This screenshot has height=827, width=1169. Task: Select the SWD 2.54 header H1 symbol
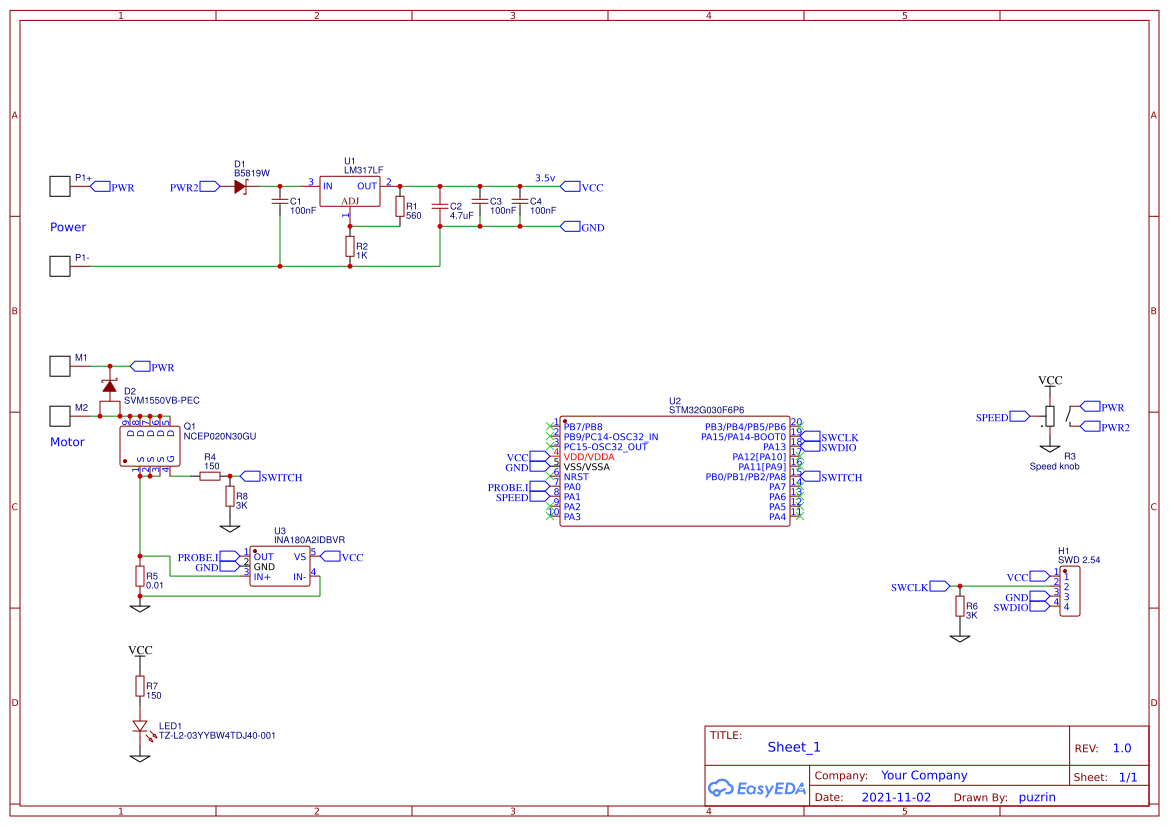(x=1069, y=590)
